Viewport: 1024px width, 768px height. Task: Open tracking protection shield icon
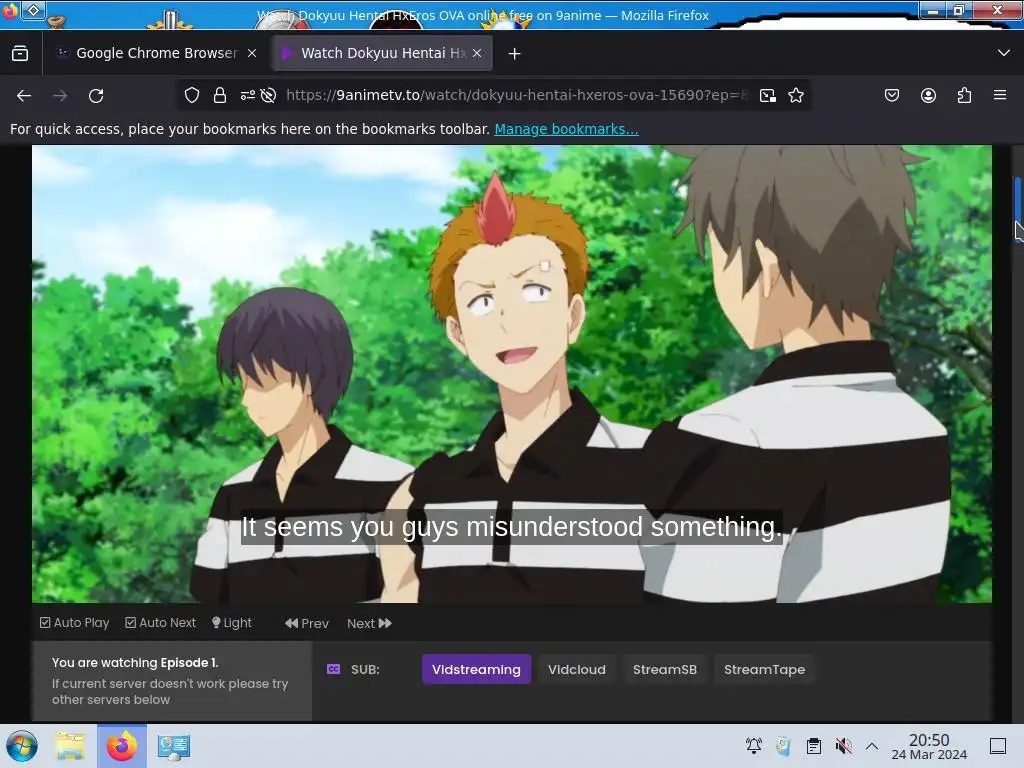coord(191,95)
